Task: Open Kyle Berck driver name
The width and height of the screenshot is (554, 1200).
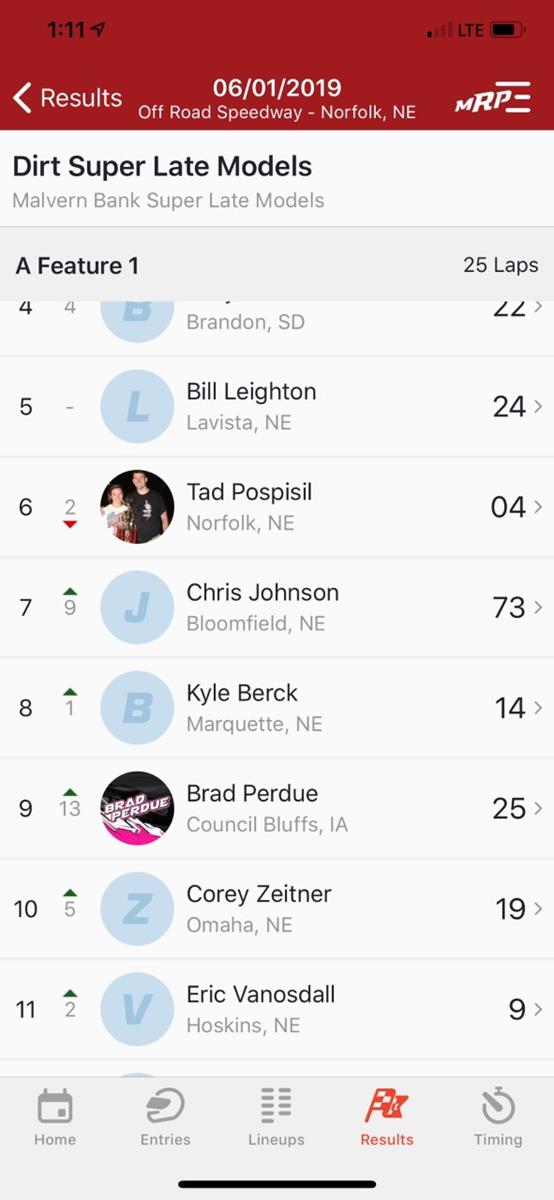Action: point(242,693)
